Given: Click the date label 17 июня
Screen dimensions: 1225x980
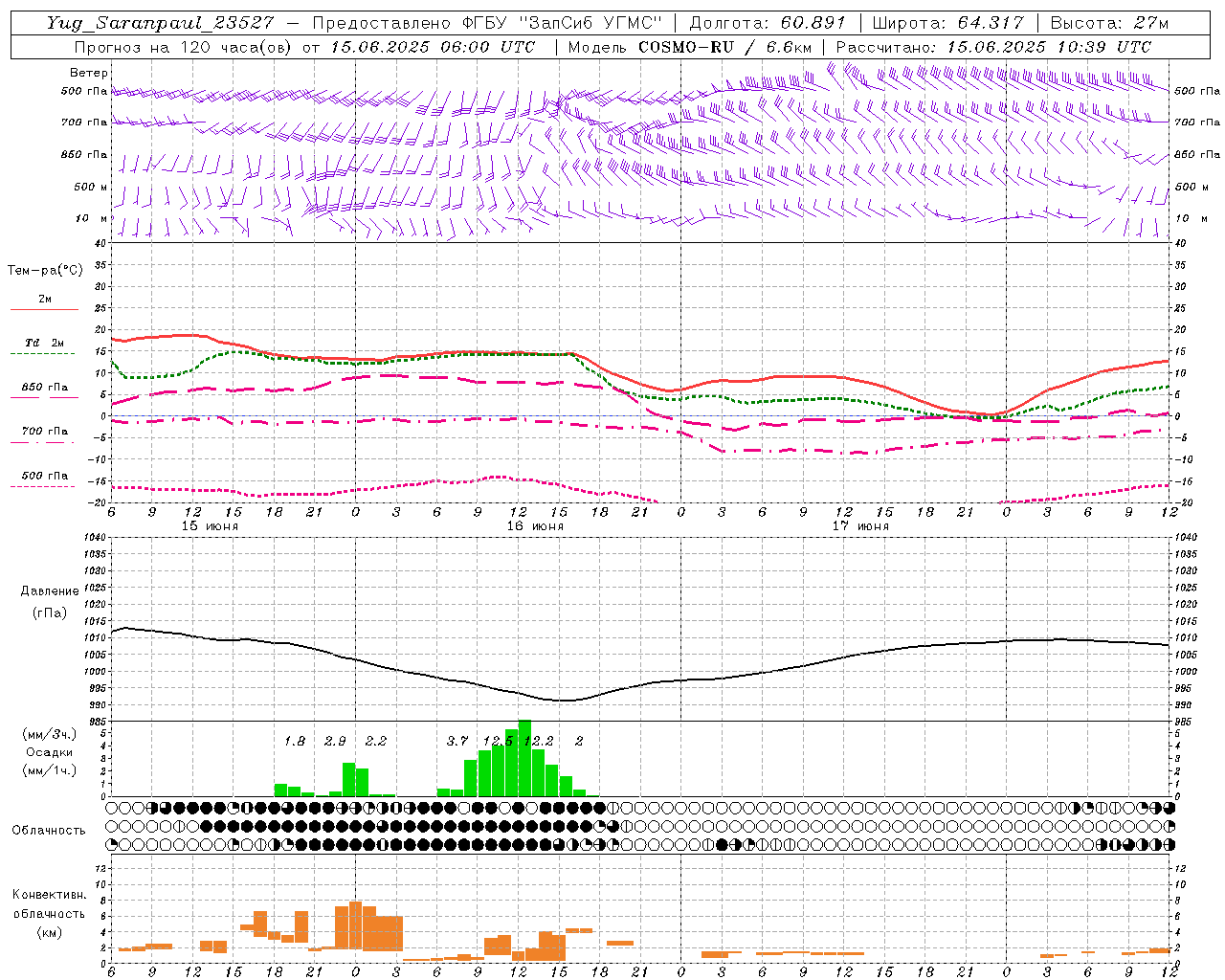Looking at the screenshot, I should tap(860, 526).
